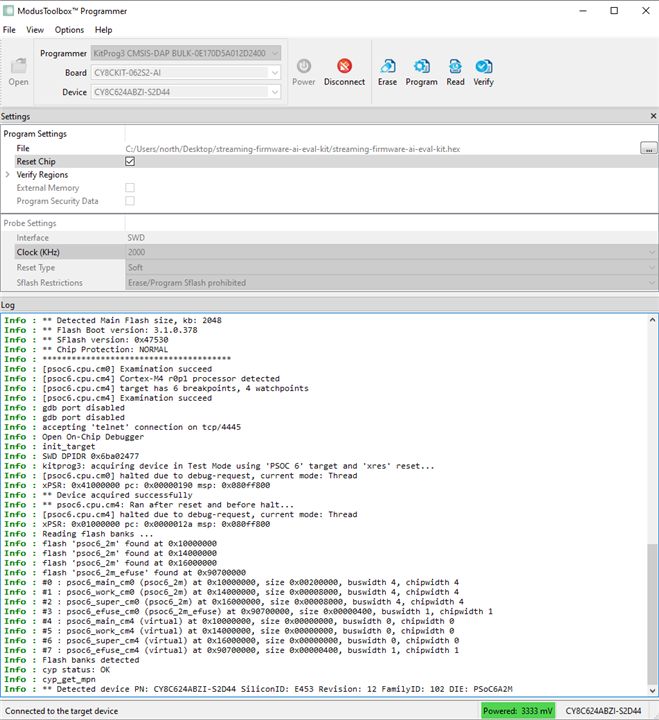Toggle the External Memory checkbox
This screenshot has width=659, height=720.
130,187
